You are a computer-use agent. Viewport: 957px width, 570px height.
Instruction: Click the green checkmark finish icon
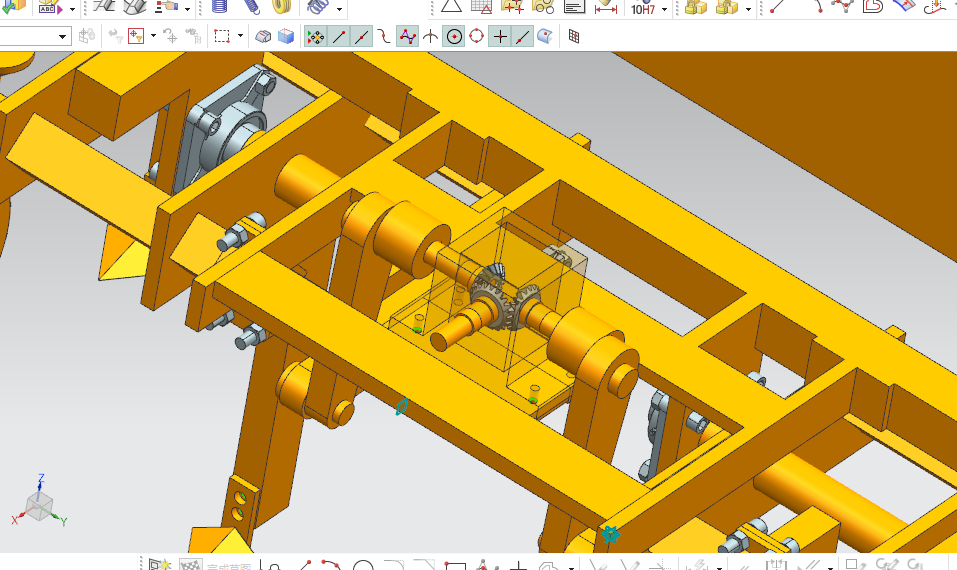click(x=13, y=7)
